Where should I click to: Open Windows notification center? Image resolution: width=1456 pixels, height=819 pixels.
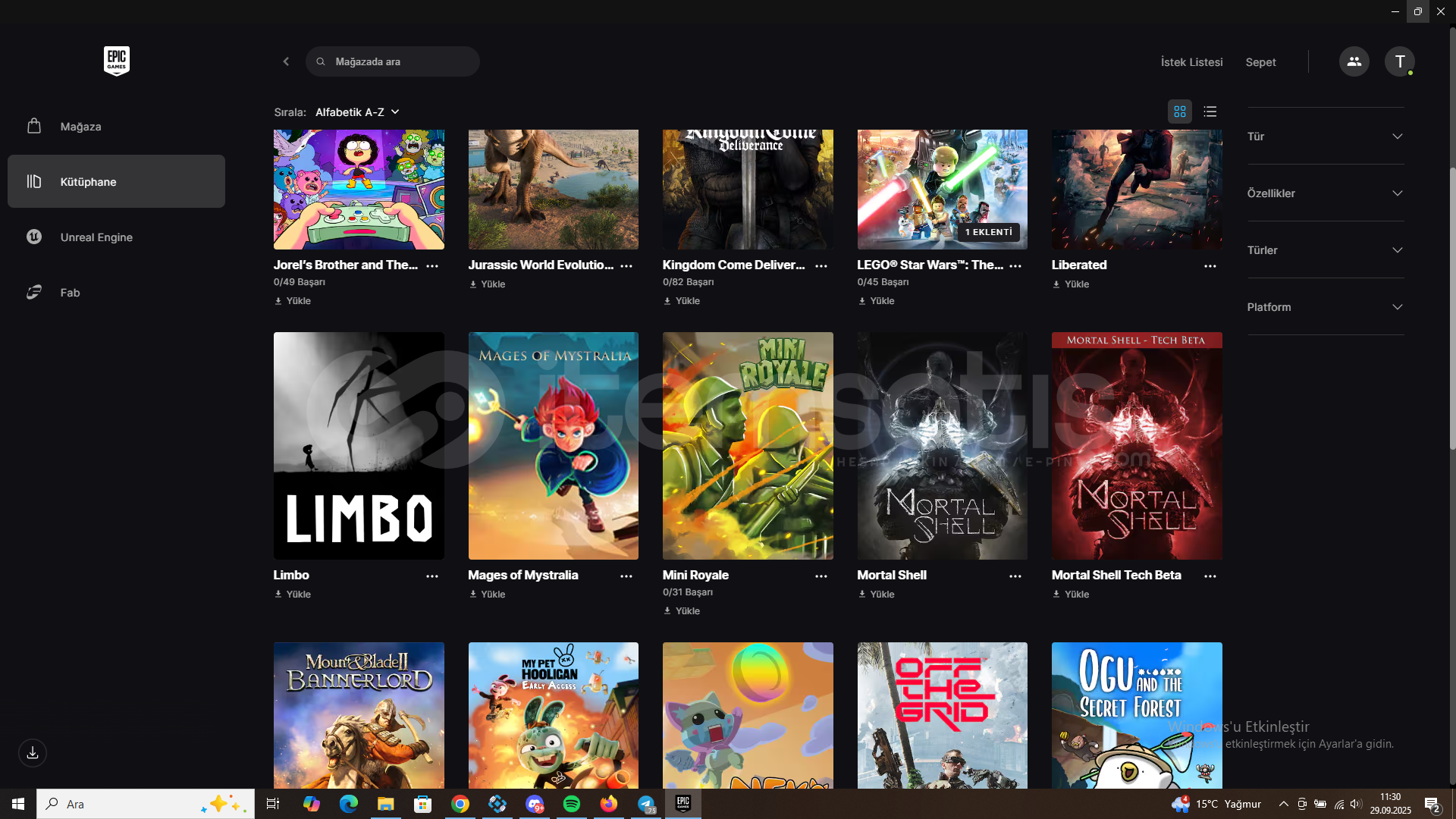click(1432, 804)
